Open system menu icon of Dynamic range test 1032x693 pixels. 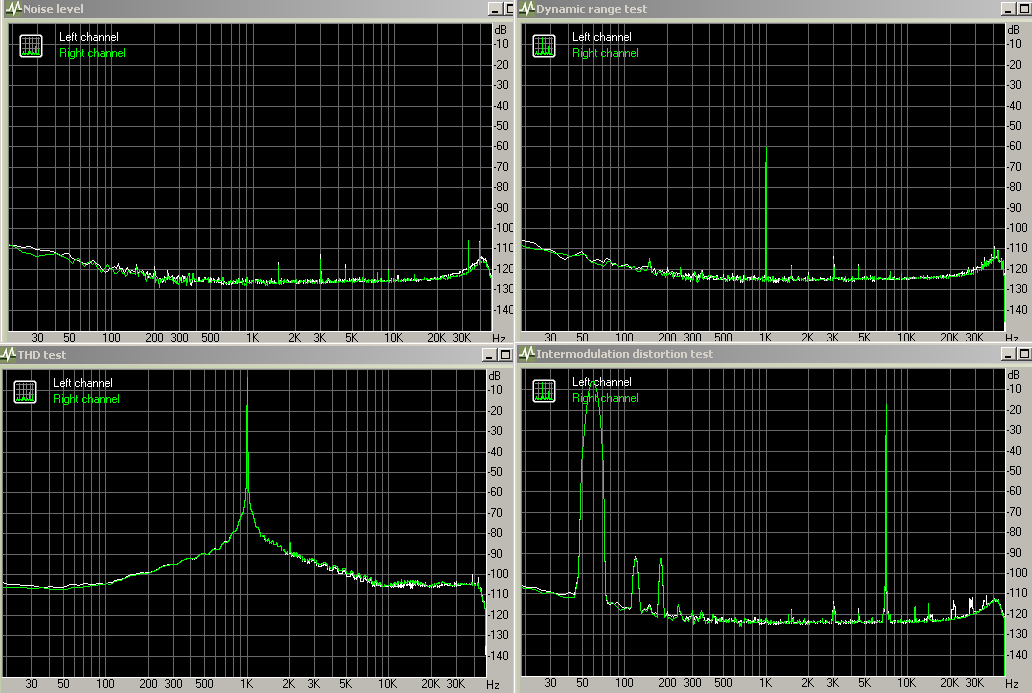point(527,9)
